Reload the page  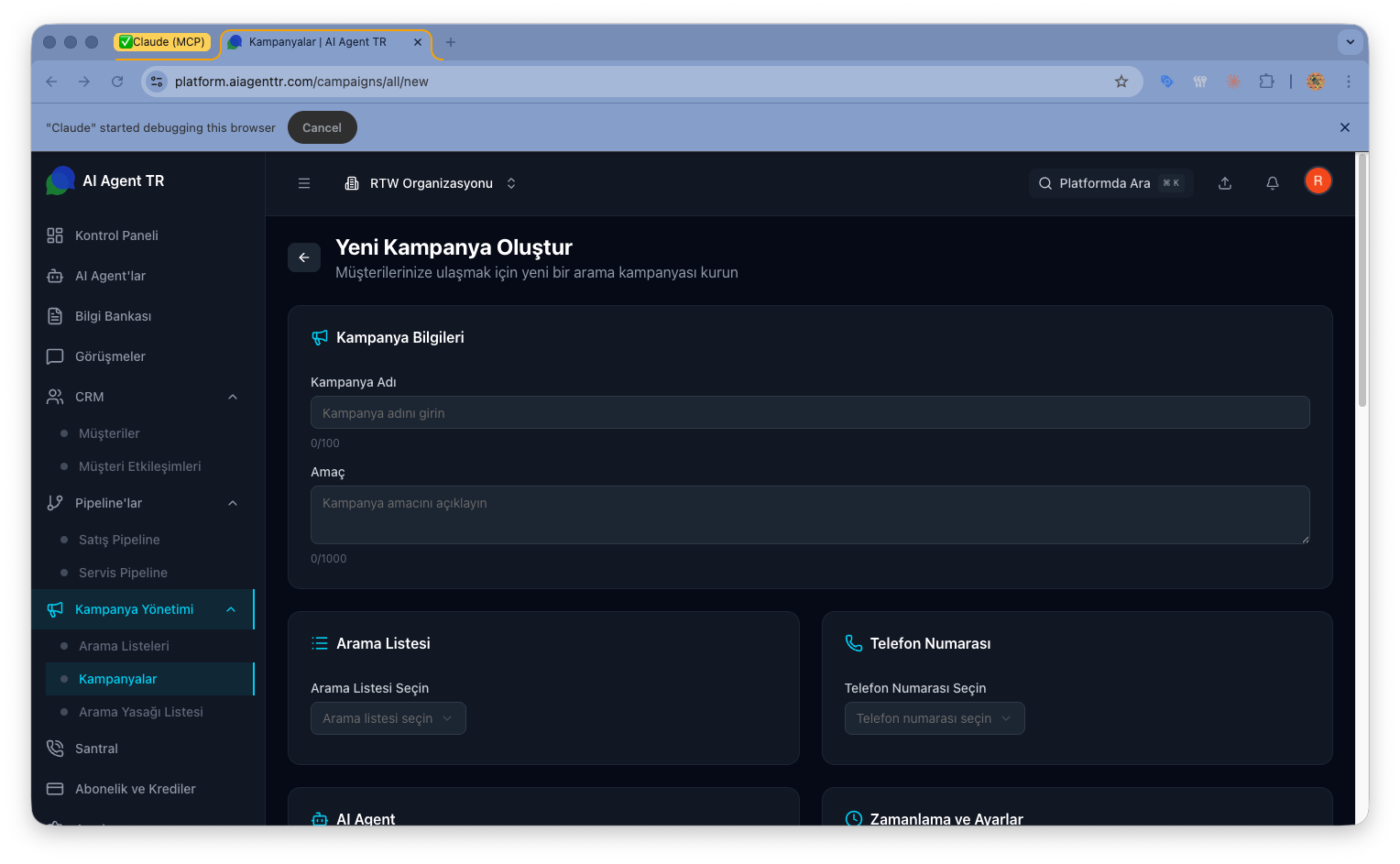click(117, 82)
